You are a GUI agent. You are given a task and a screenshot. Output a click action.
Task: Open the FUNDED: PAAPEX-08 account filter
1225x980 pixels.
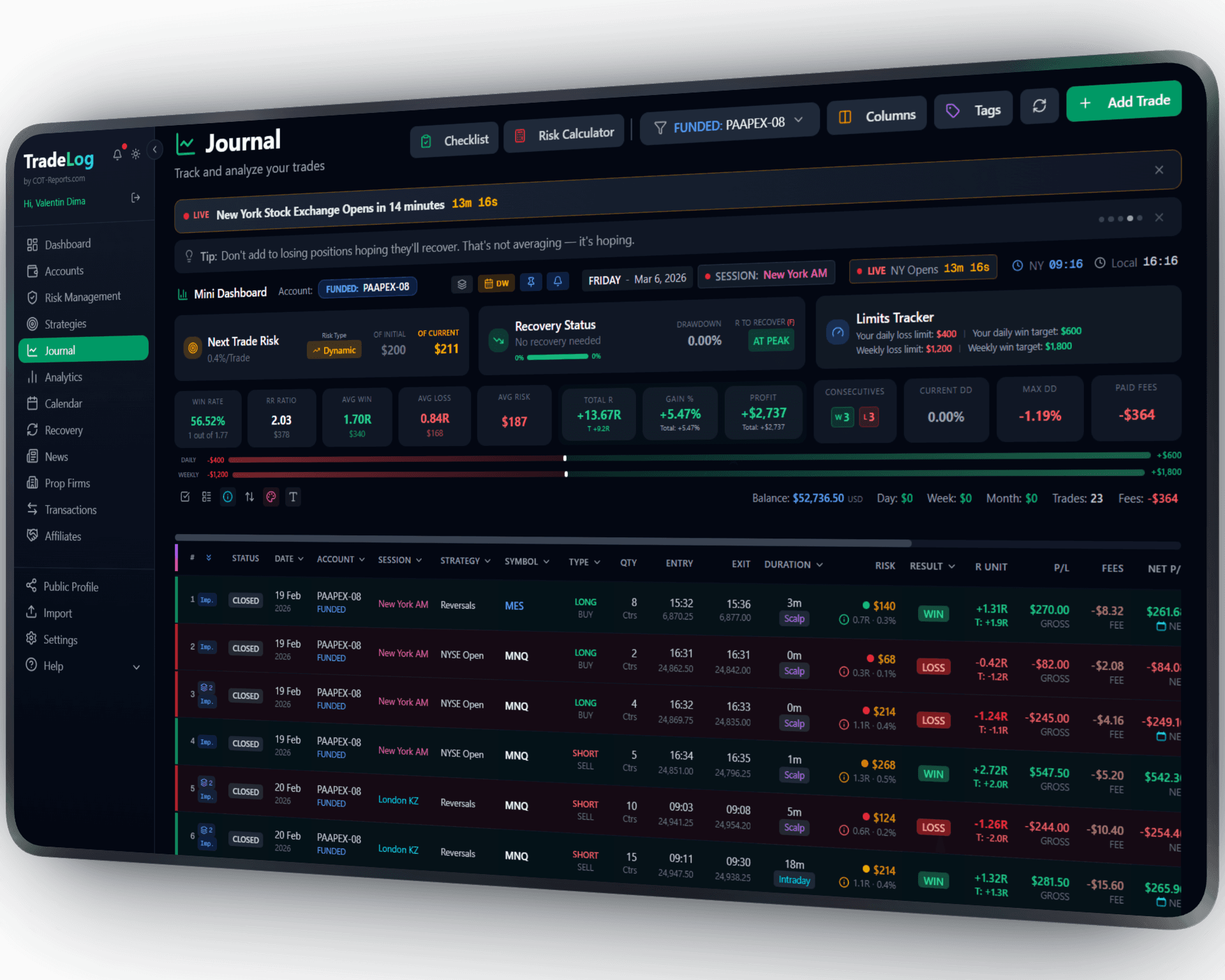click(729, 122)
